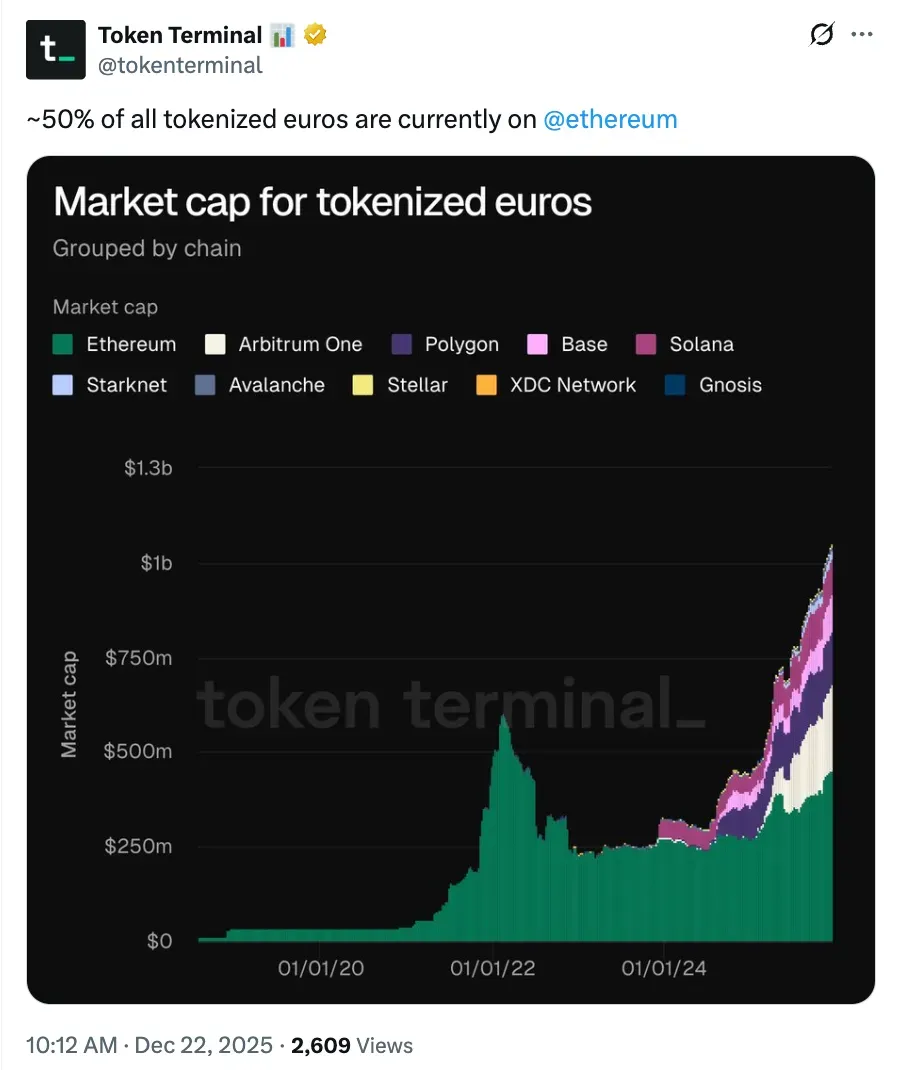Screen dimensions: 898x1070
Task: Click the Solana legend swatch
Action: point(646,345)
